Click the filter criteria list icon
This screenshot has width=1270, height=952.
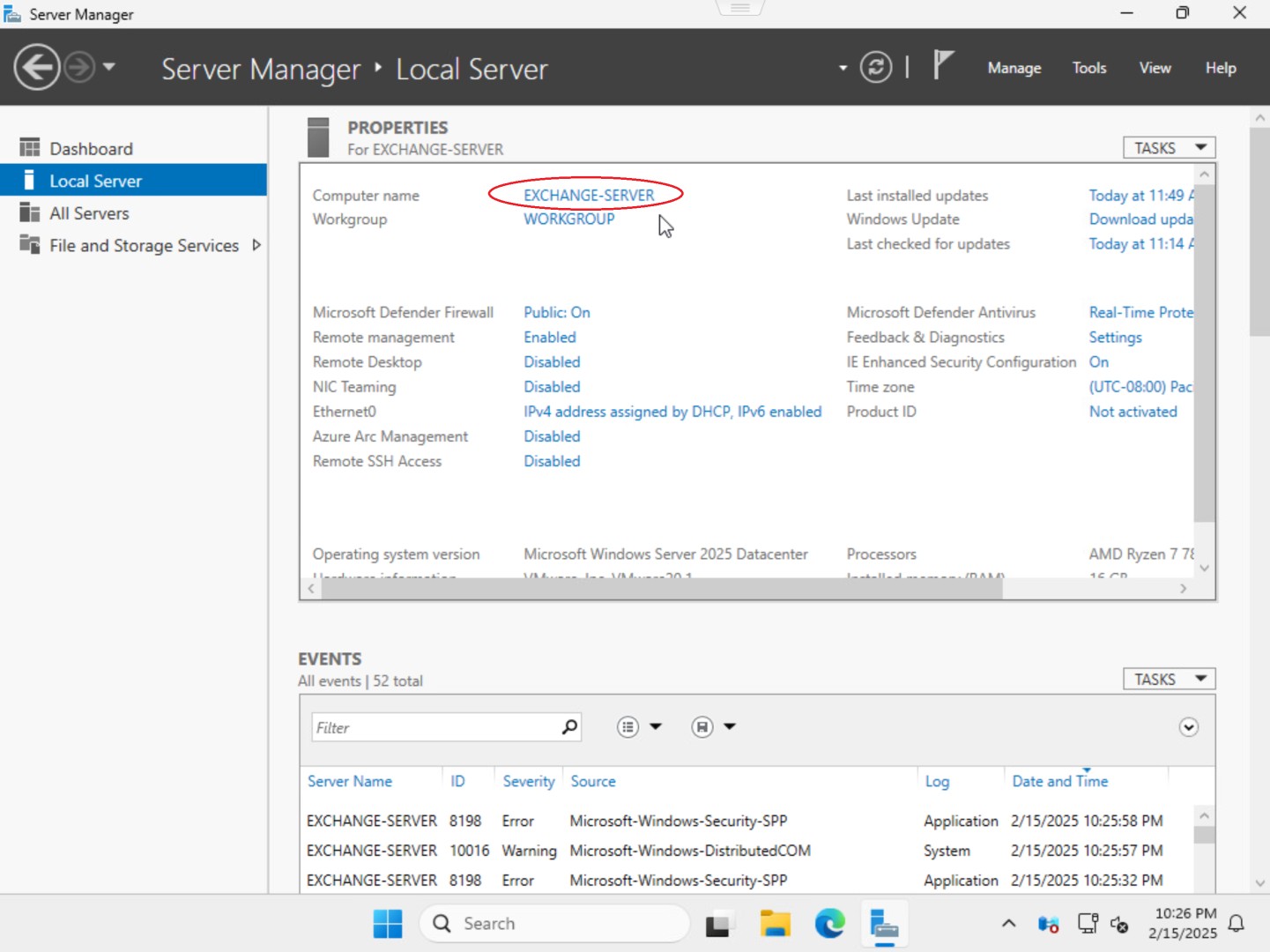[x=628, y=727]
